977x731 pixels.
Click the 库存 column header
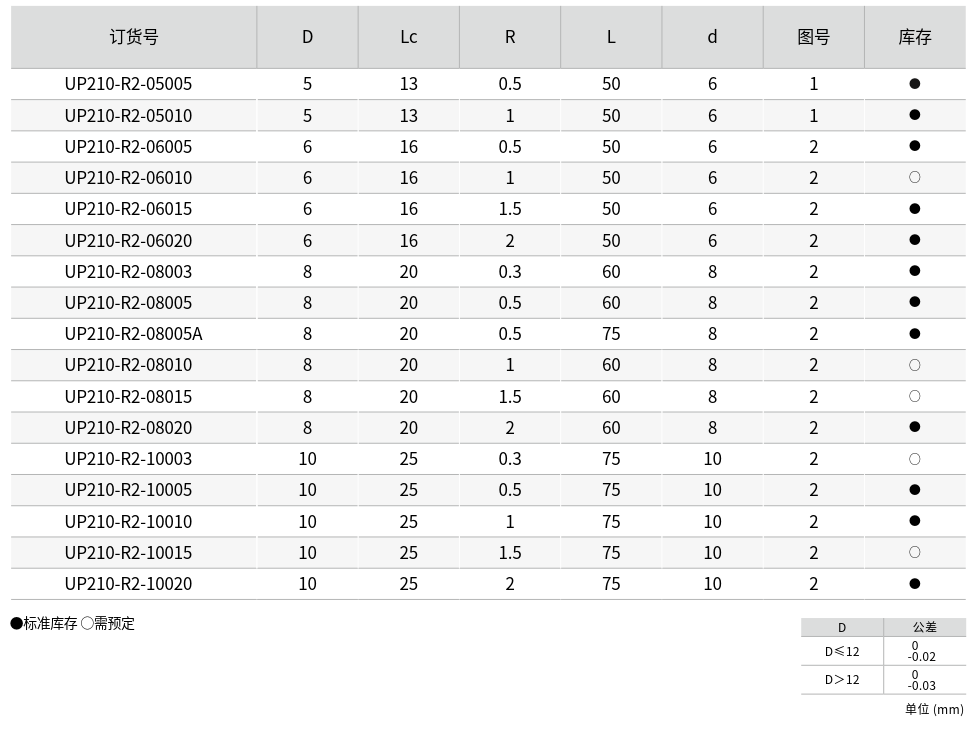pyautogui.click(x=914, y=37)
